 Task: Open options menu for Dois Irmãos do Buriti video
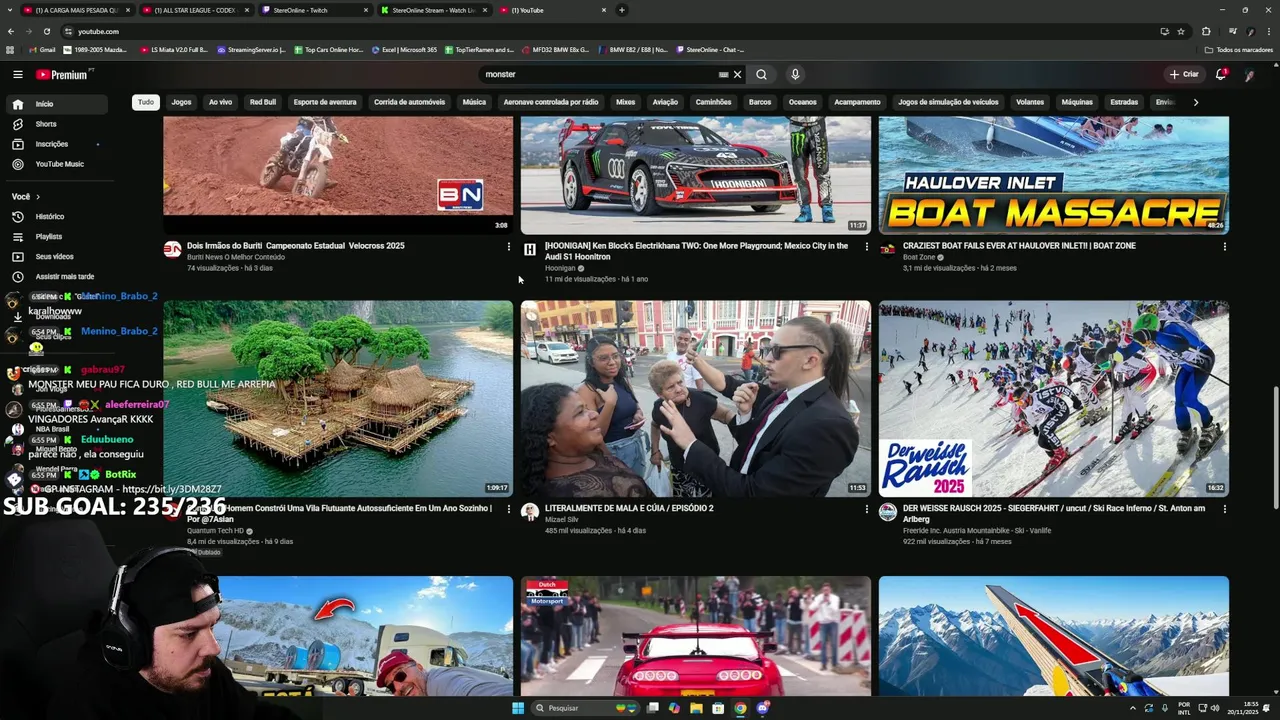[508, 246]
